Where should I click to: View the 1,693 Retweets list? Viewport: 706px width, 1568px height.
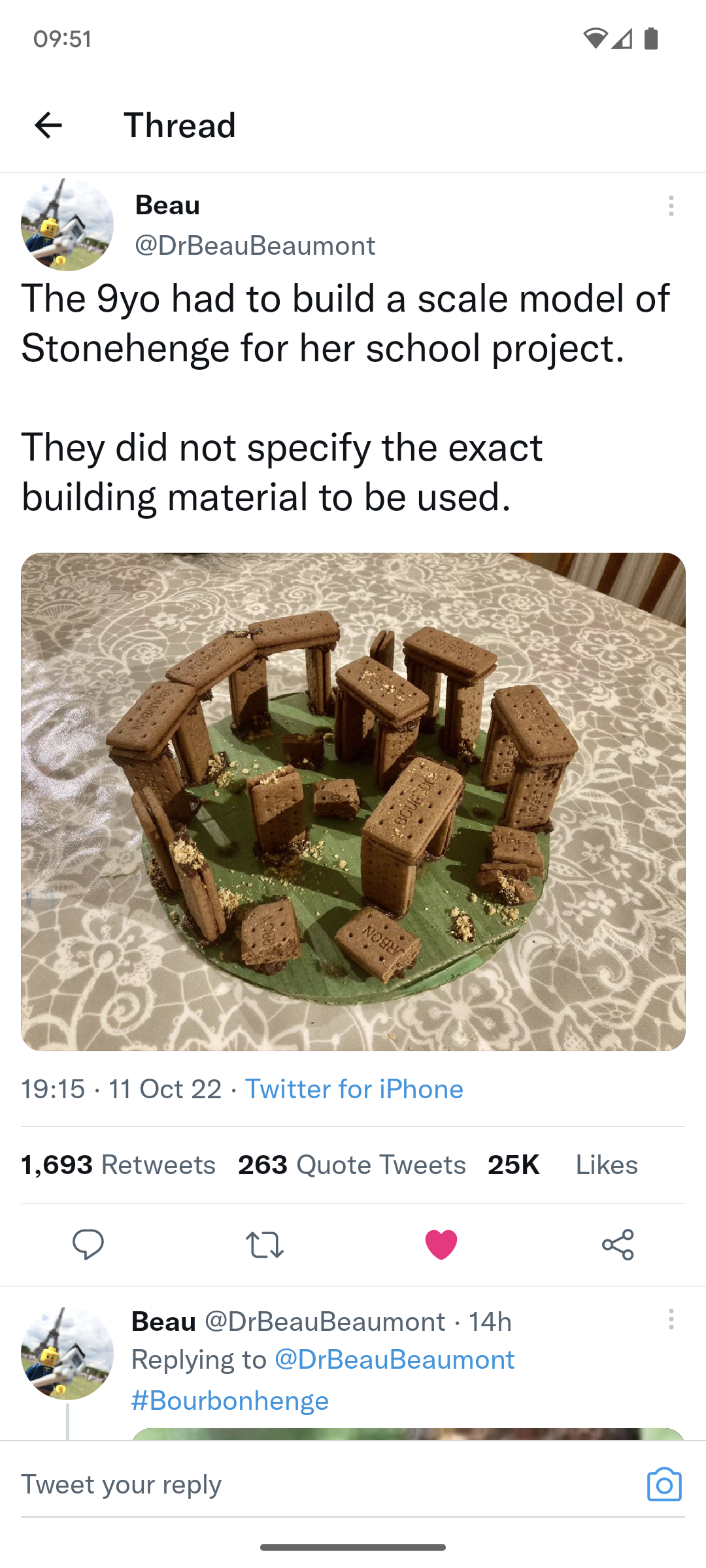tap(118, 1165)
